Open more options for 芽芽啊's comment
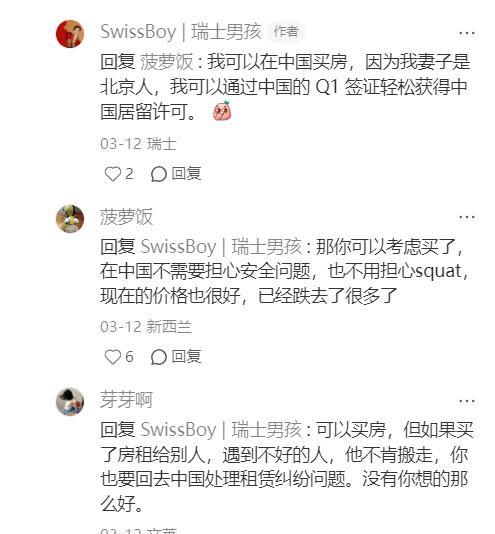 [467, 401]
